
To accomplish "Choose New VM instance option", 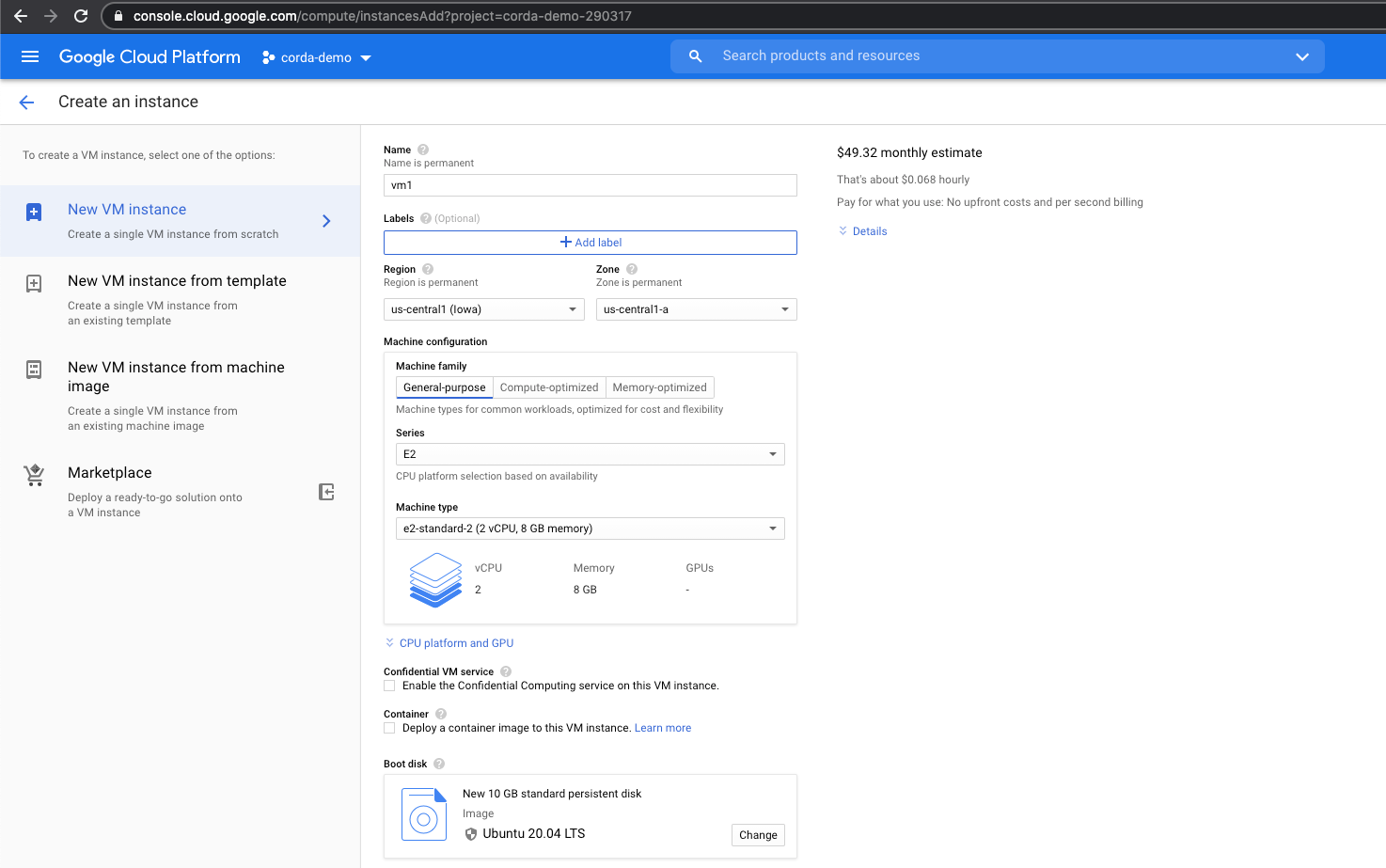I will 181,221.
